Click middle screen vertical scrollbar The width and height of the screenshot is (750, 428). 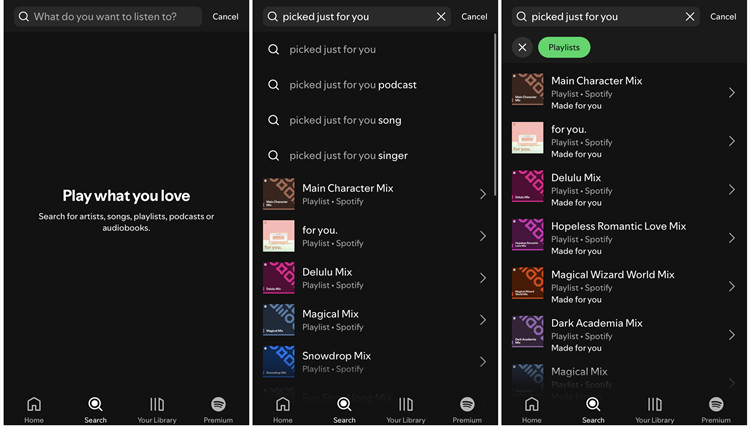pos(495,115)
